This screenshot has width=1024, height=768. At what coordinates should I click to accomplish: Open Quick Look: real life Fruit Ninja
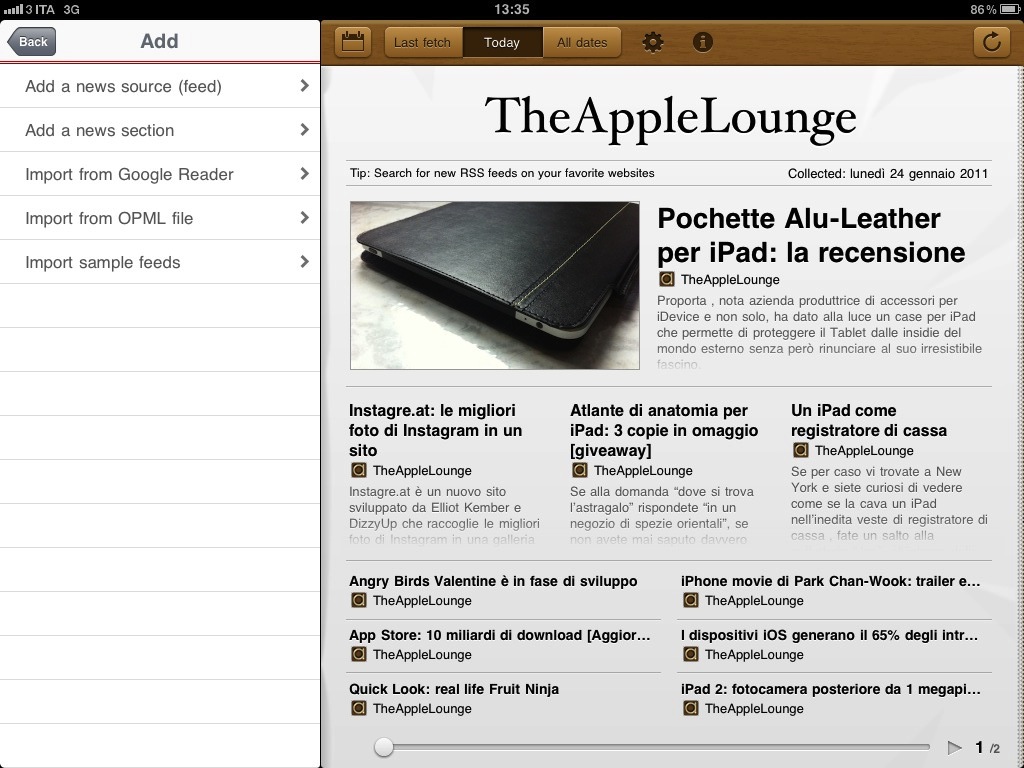point(454,689)
